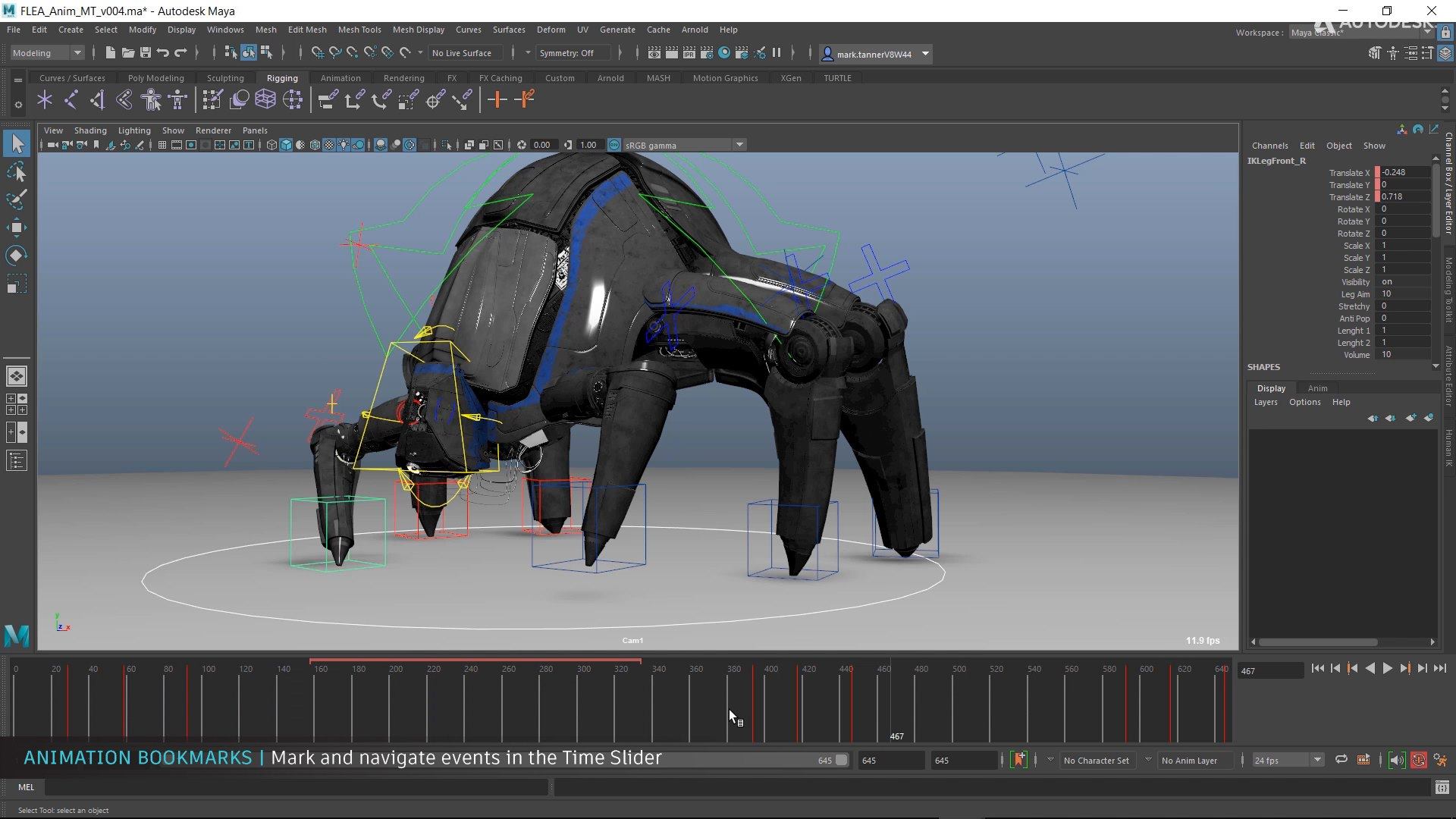Image resolution: width=1456 pixels, height=819 pixels.
Task: Pick the Move tool in the toolbox
Action: pyautogui.click(x=17, y=227)
